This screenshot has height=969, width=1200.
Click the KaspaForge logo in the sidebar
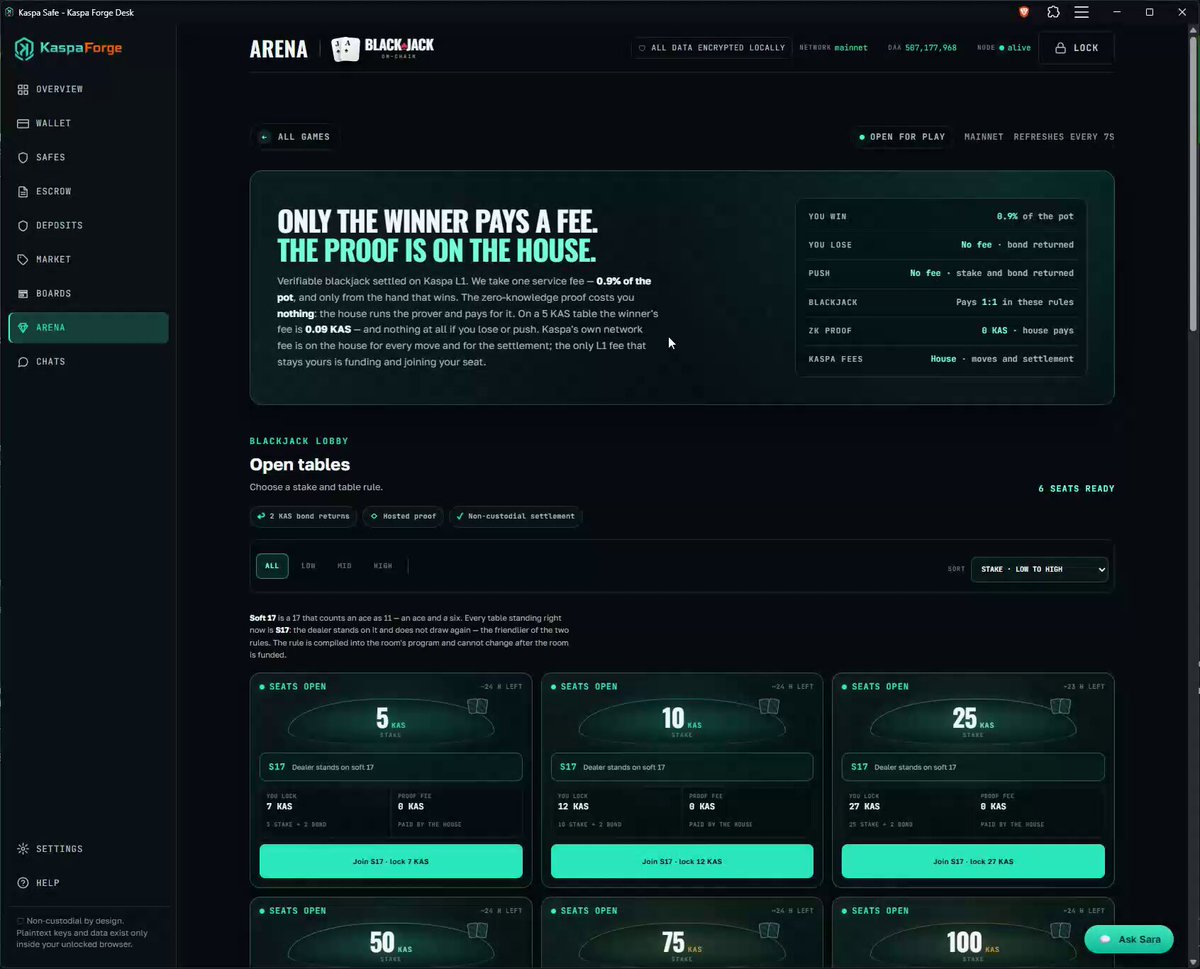click(68, 48)
